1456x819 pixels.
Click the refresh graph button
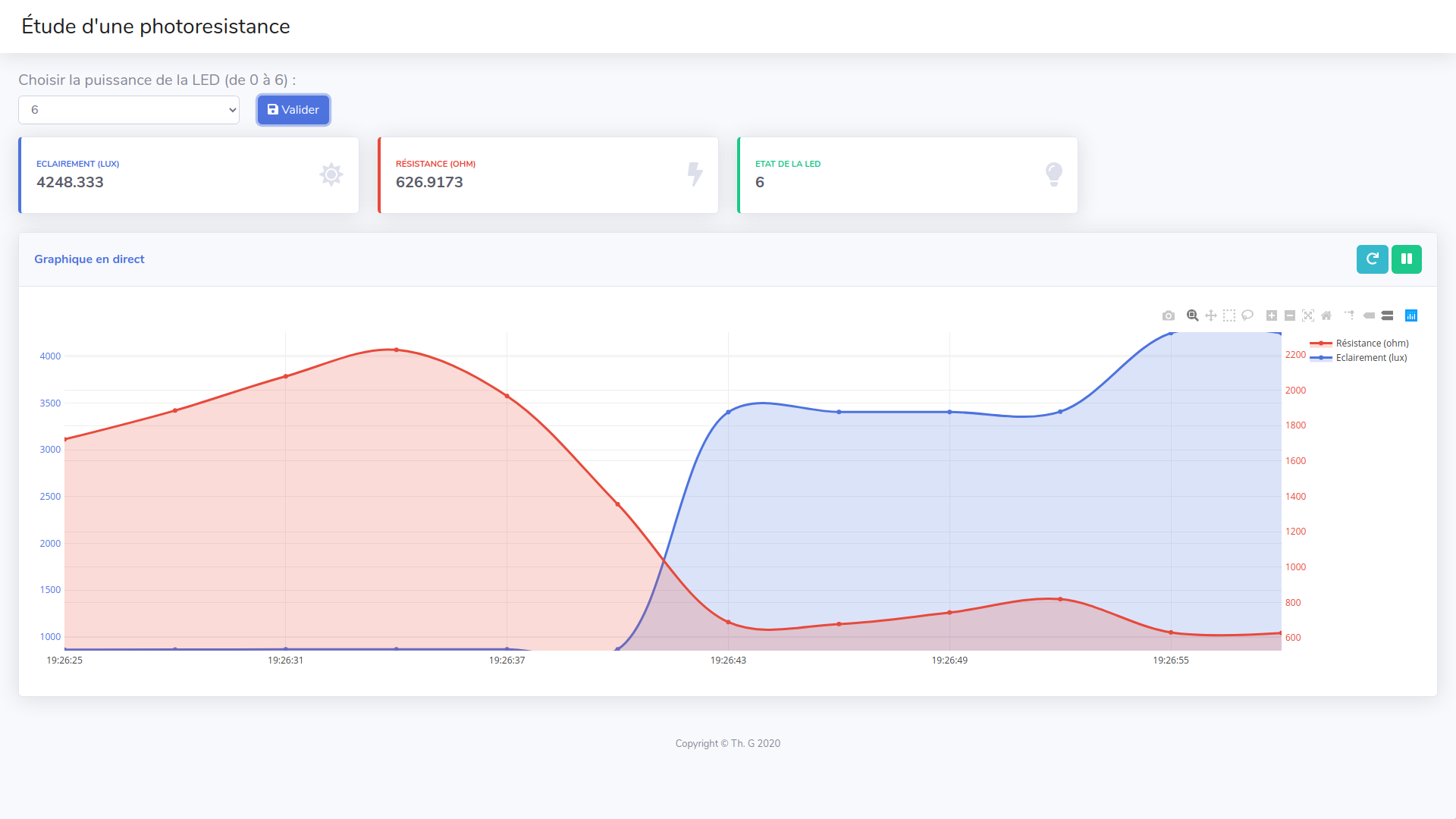pos(1372,259)
